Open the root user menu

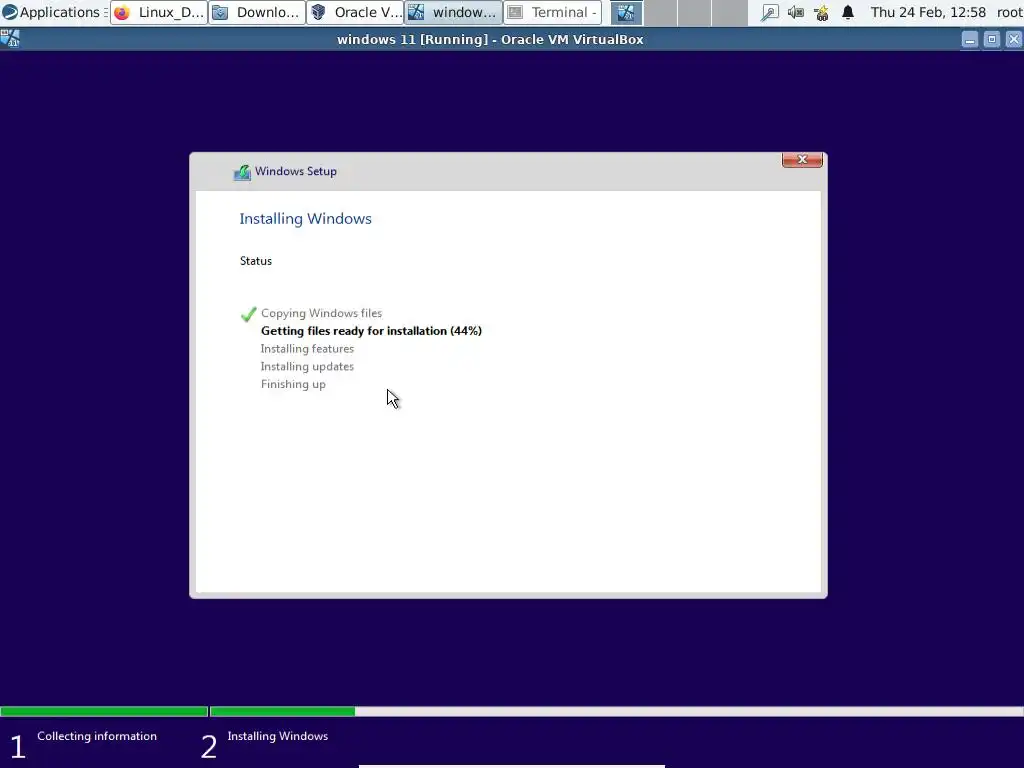[x=1010, y=12]
